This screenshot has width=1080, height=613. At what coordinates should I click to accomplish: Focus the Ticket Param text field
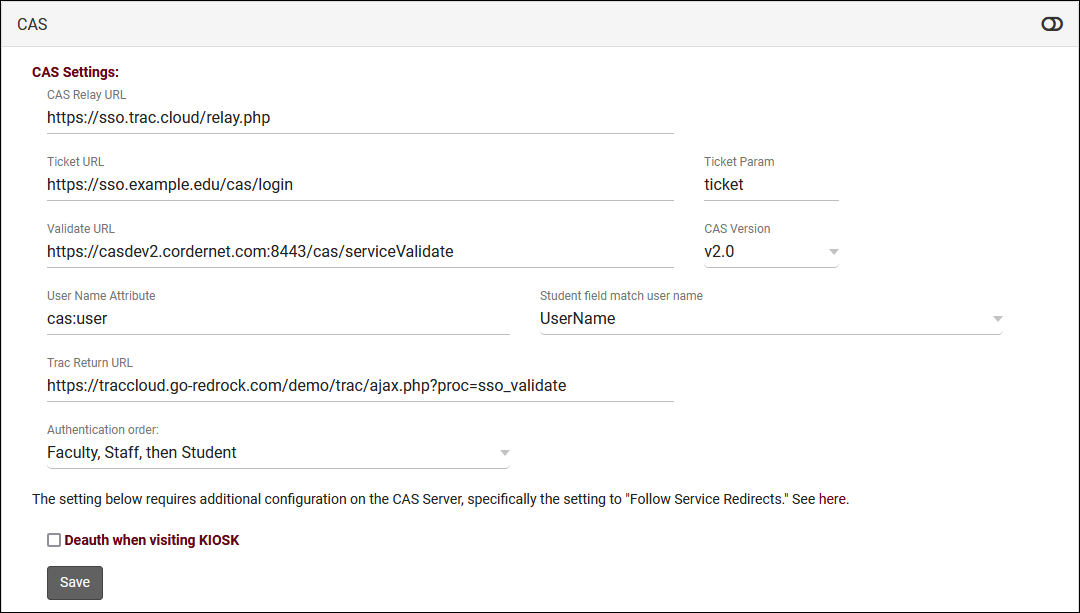[x=770, y=185]
